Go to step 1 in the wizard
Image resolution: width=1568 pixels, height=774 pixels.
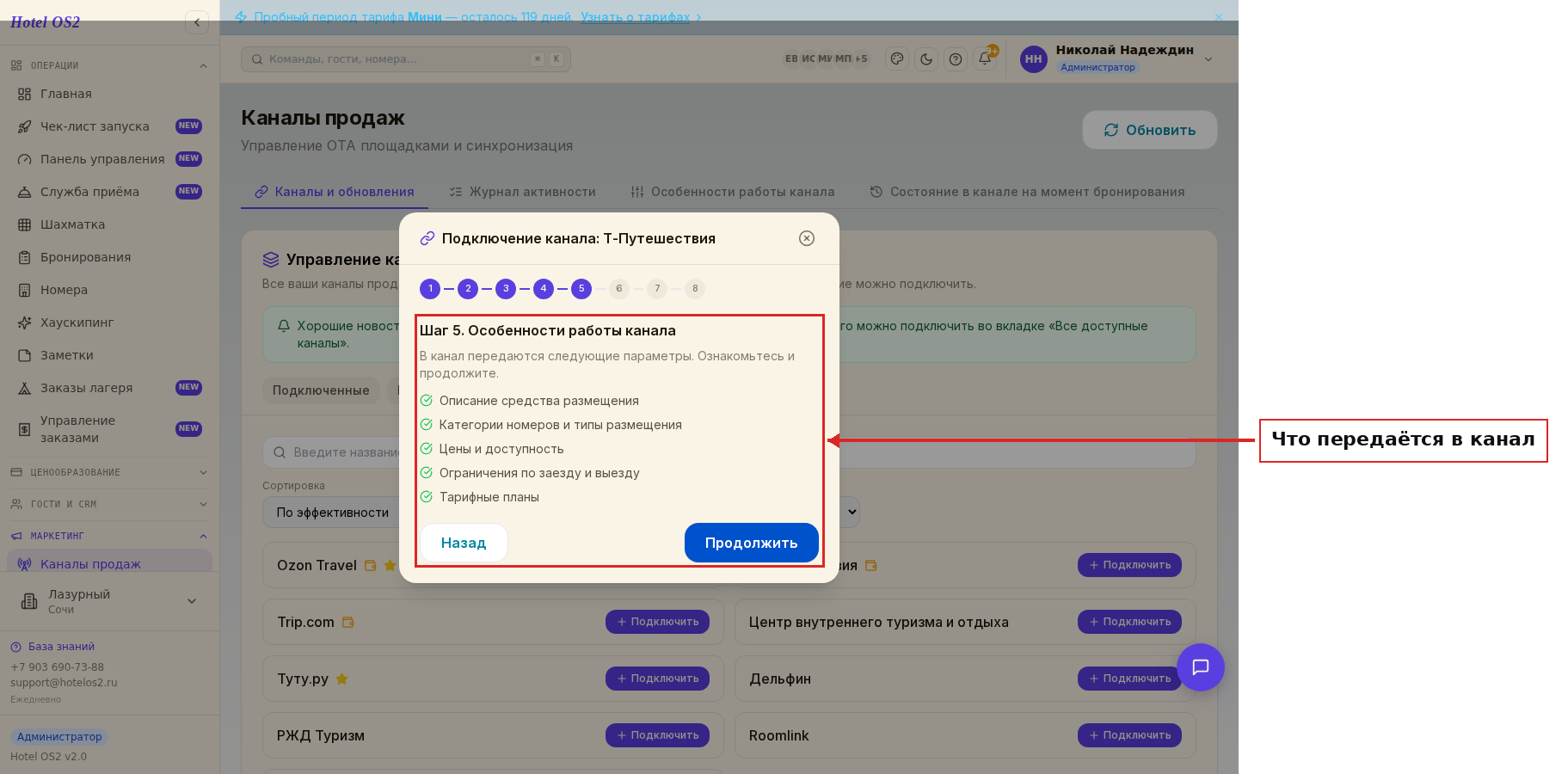tap(430, 289)
